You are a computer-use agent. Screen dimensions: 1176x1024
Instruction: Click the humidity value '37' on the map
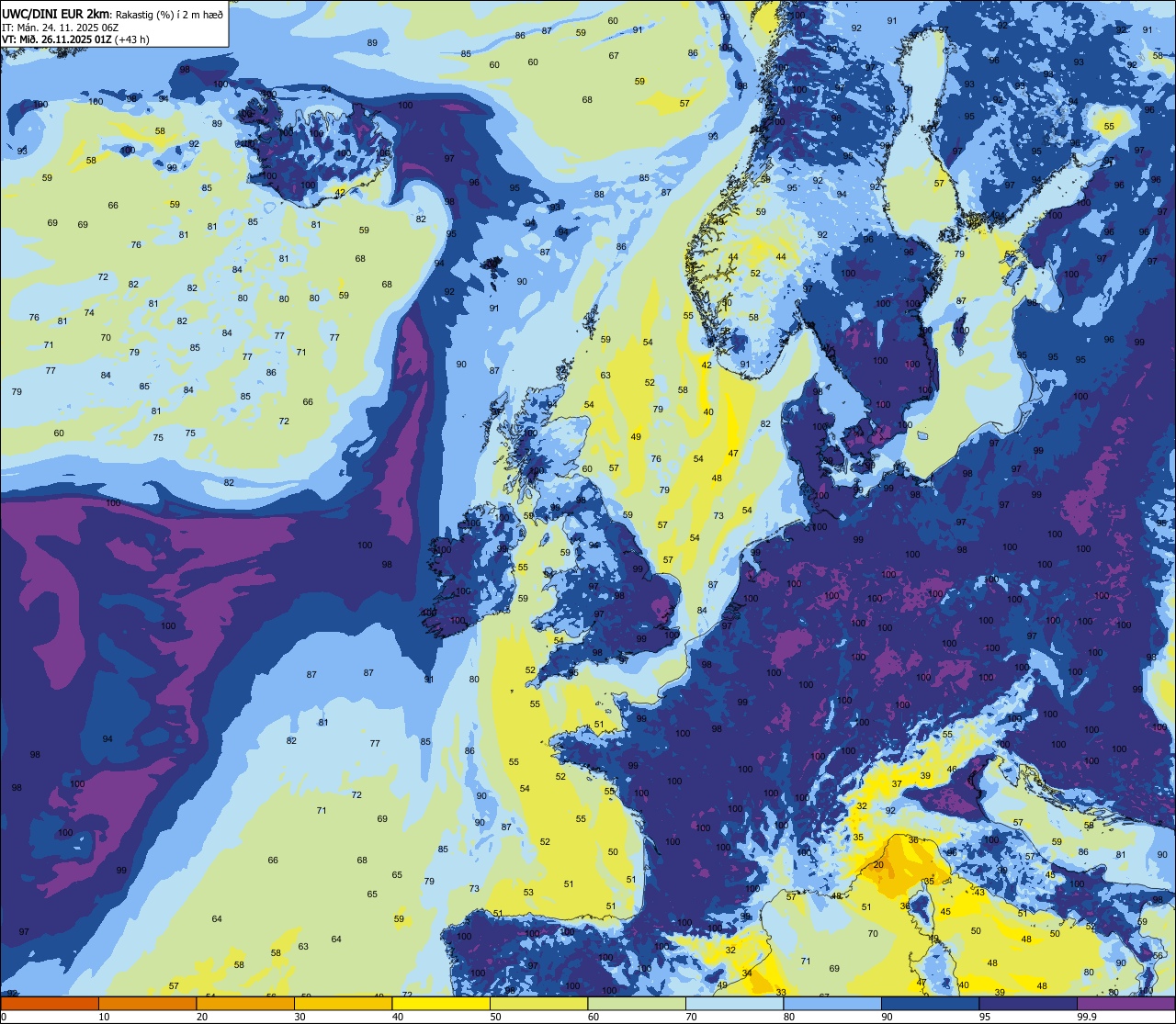tap(897, 783)
